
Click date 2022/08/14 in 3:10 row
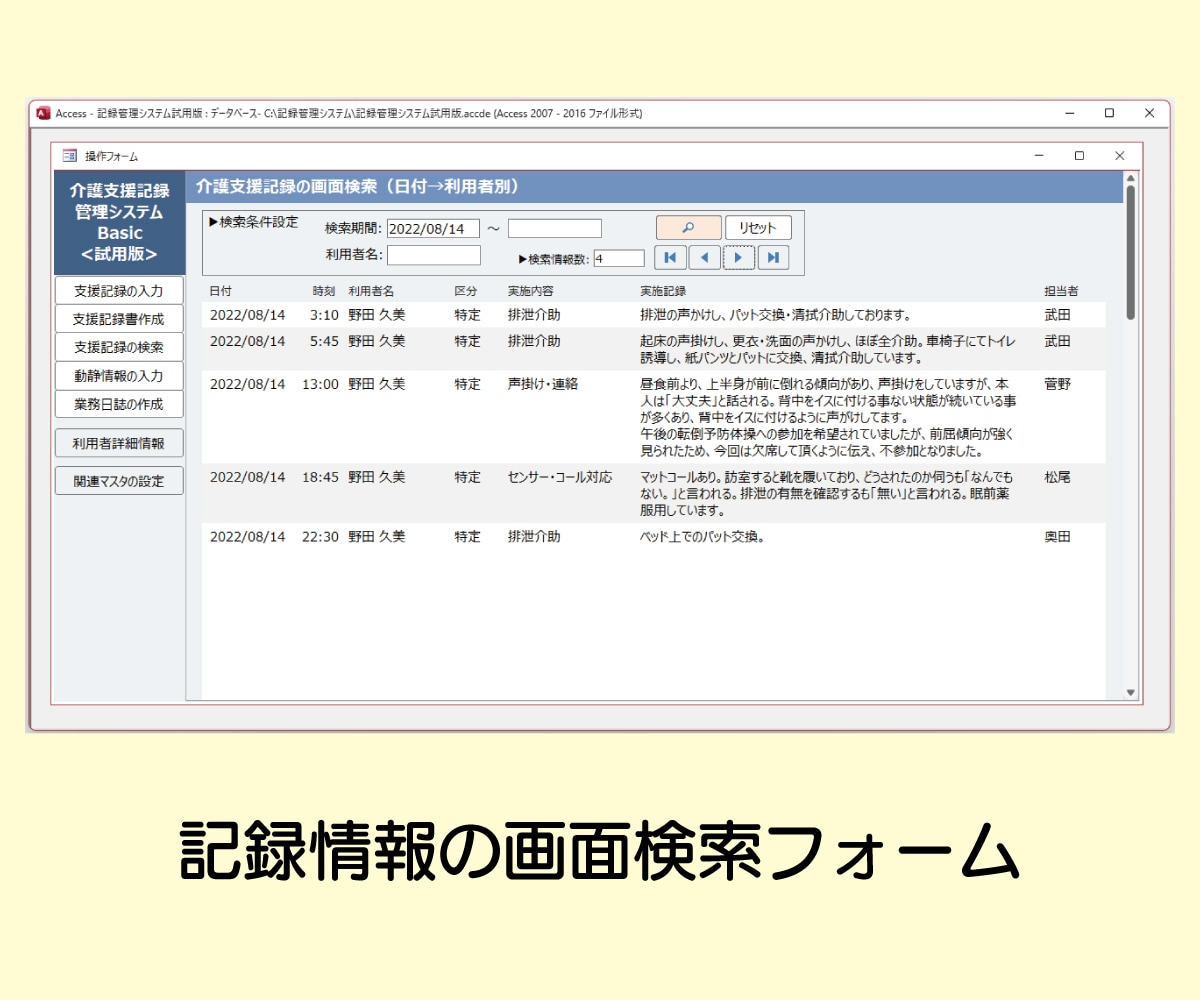247,315
